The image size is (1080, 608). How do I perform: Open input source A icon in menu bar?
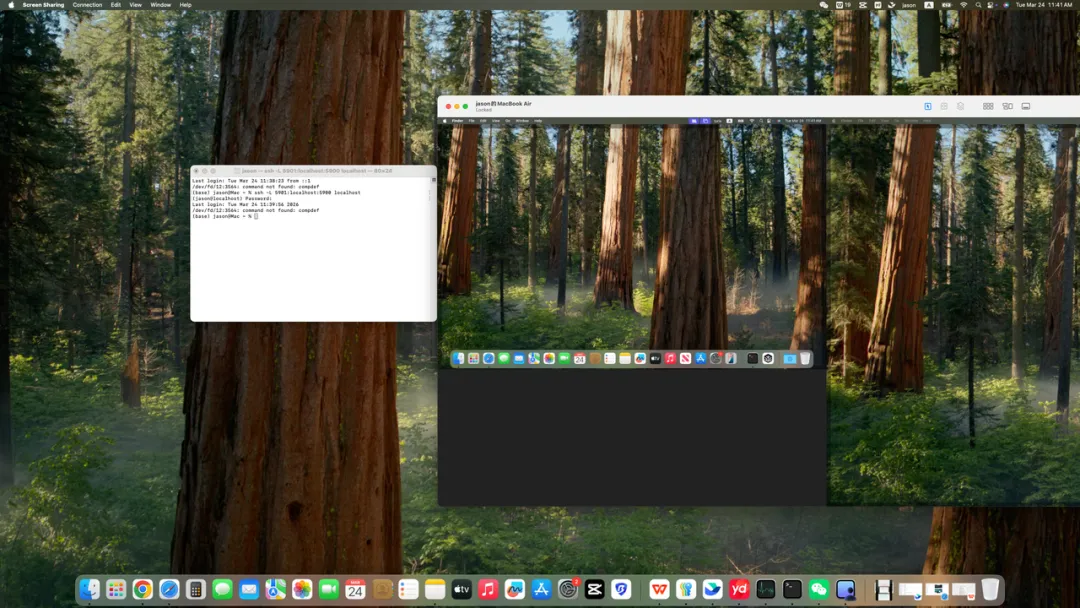click(x=928, y=5)
